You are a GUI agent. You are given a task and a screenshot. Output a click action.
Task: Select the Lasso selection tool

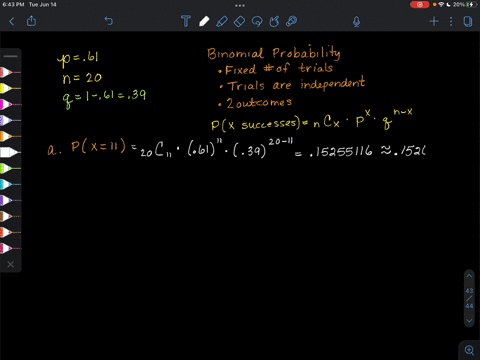(257, 21)
